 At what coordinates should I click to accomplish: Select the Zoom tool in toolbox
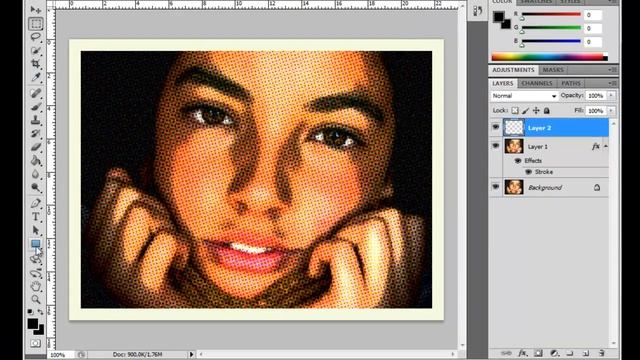click(x=36, y=300)
